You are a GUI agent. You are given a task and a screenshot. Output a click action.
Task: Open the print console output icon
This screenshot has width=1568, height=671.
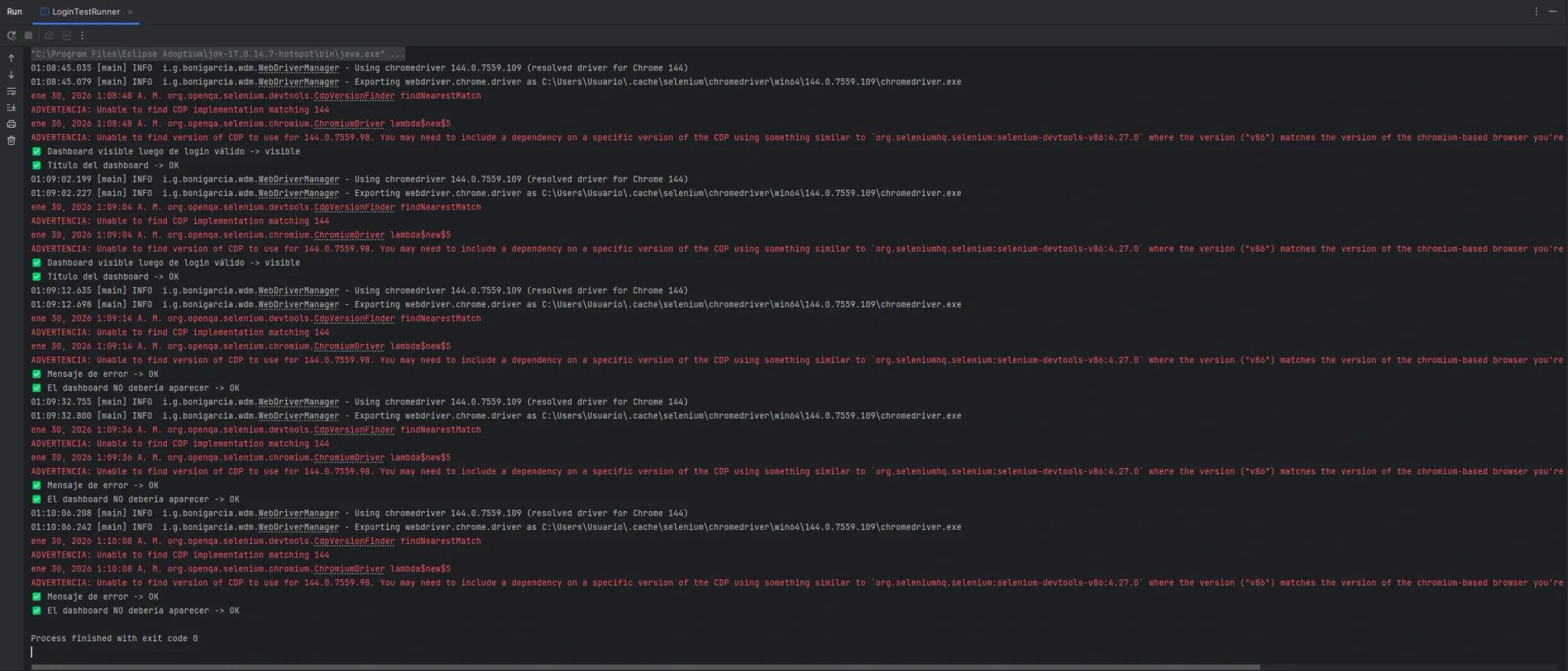pos(11,124)
